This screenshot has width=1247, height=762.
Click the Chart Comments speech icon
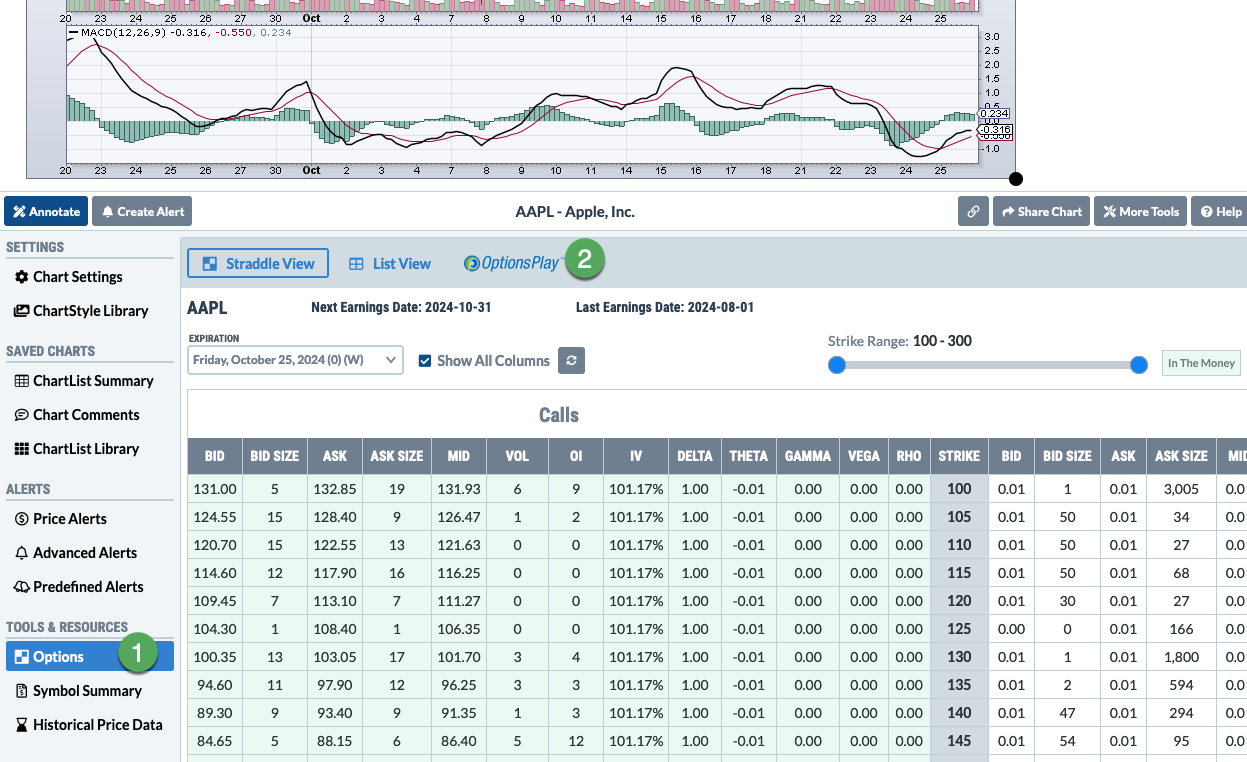[22, 415]
